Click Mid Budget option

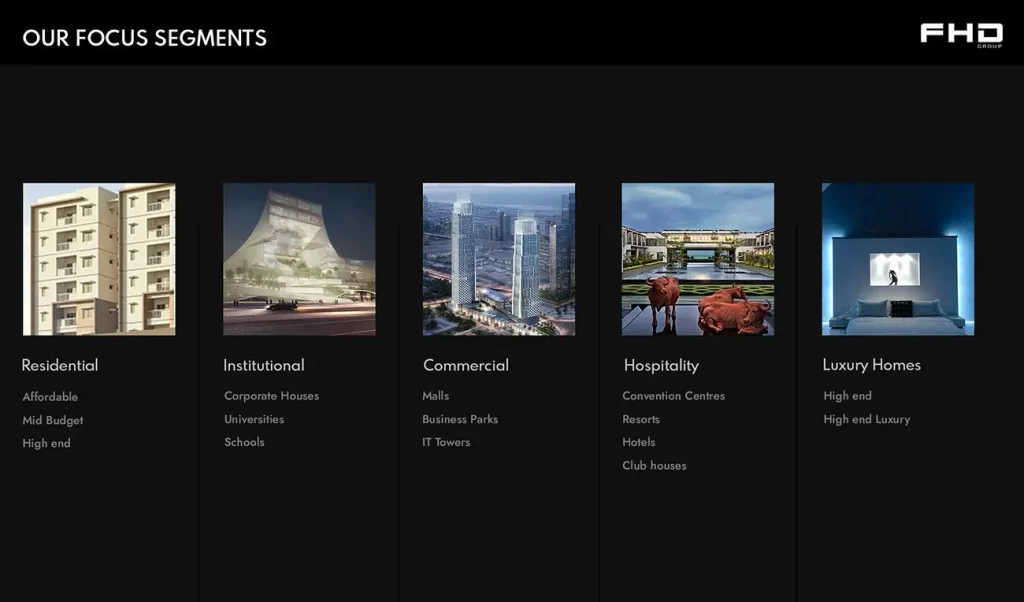[53, 420]
